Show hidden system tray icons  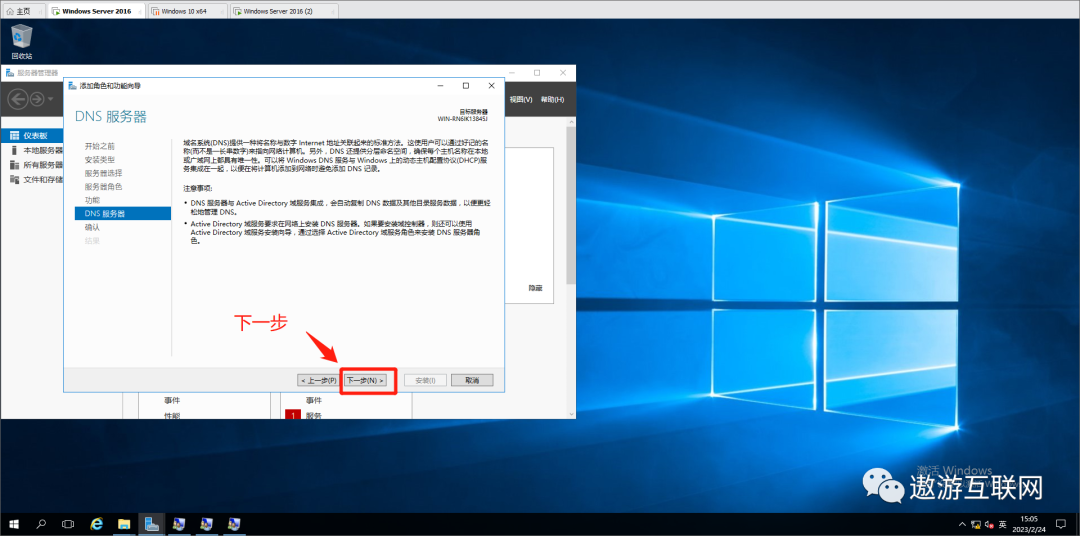pos(964,524)
